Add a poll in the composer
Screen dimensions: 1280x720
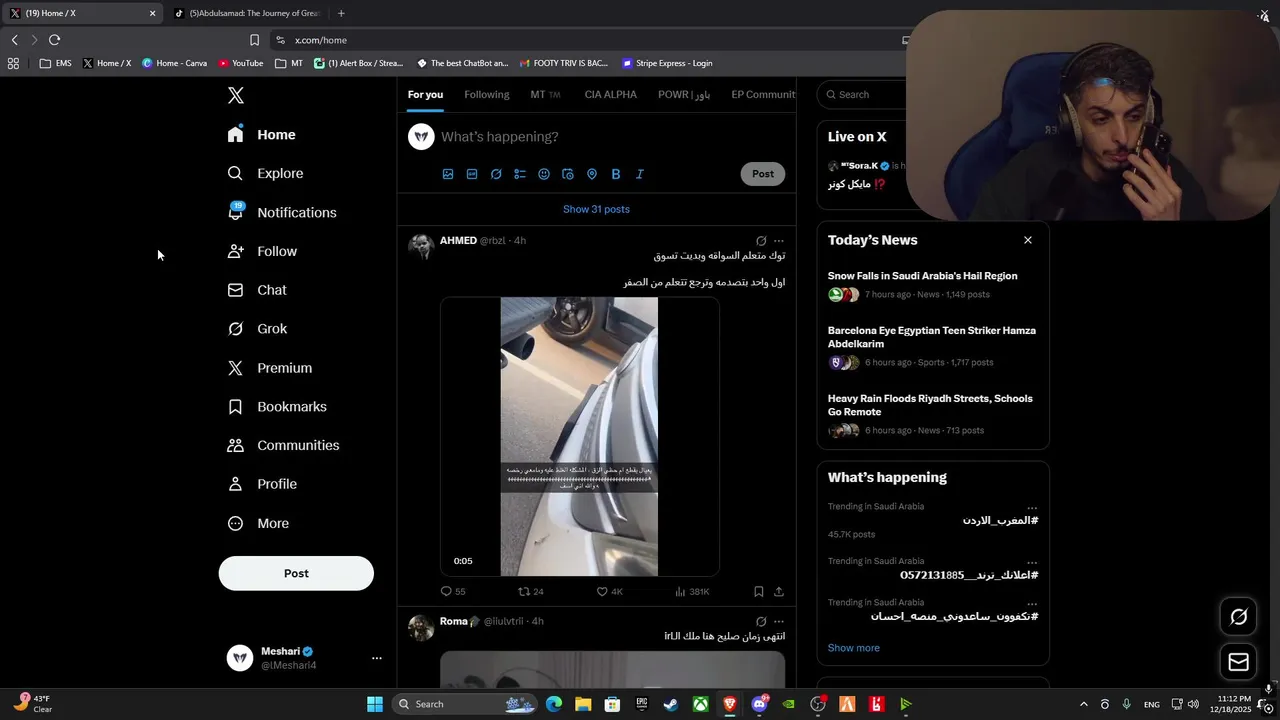(x=520, y=174)
